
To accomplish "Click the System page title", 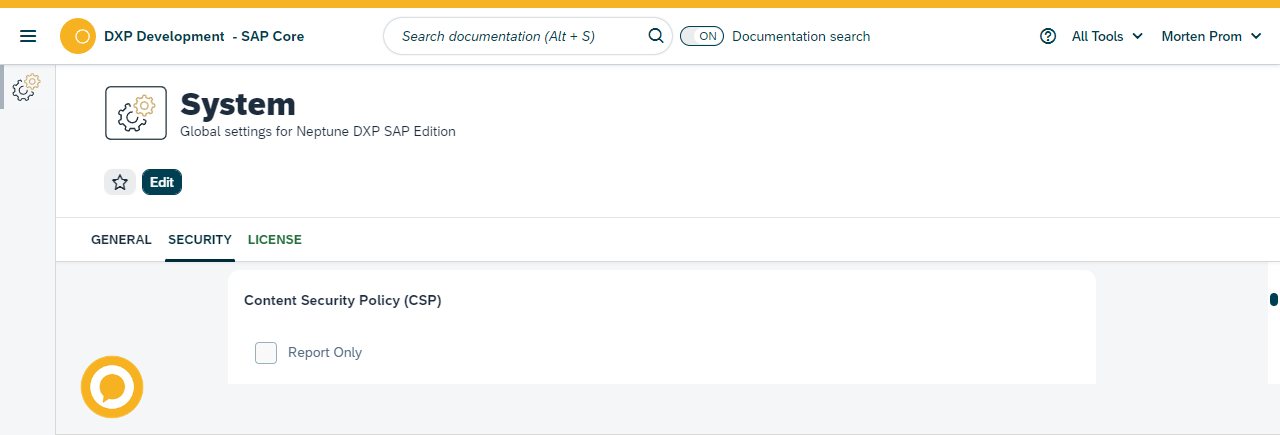I will click(x=238, y=104).
